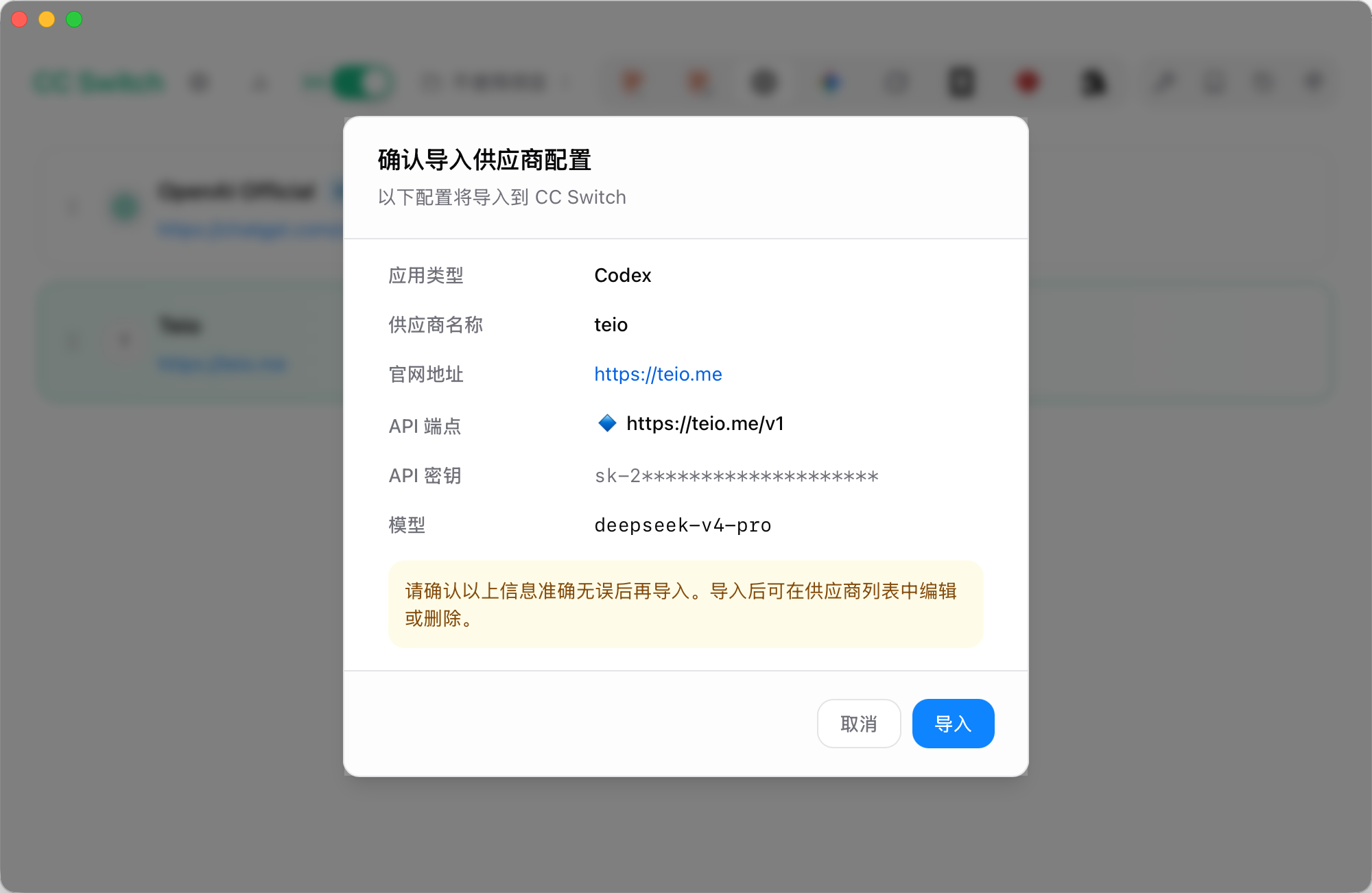Click the API 密钥 label

point(425,475)
